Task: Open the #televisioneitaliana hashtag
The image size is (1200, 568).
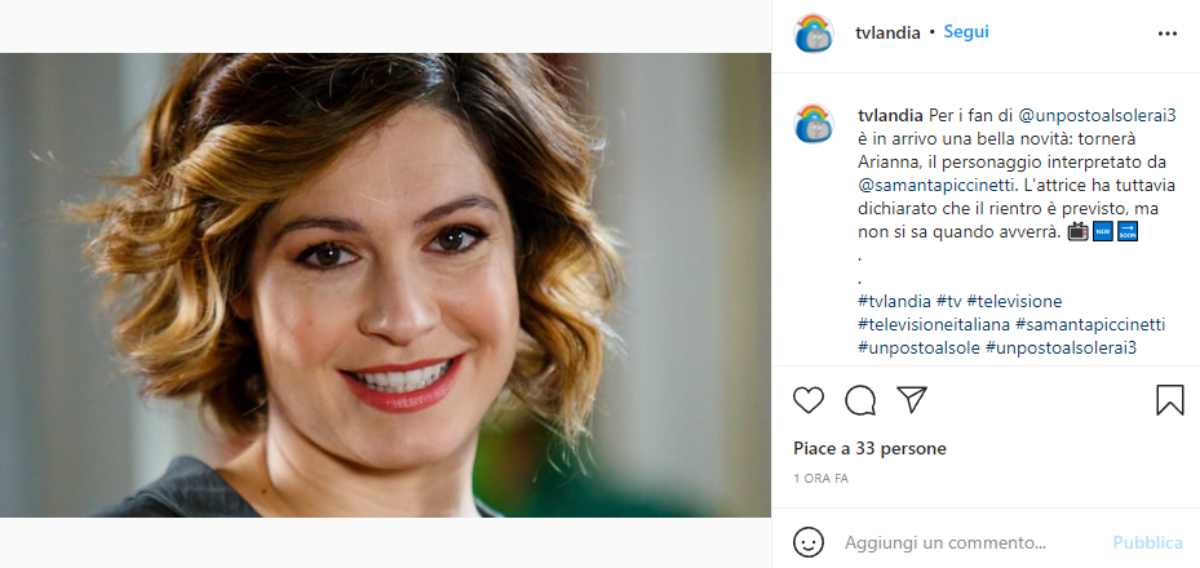Action: click(932, 325)
